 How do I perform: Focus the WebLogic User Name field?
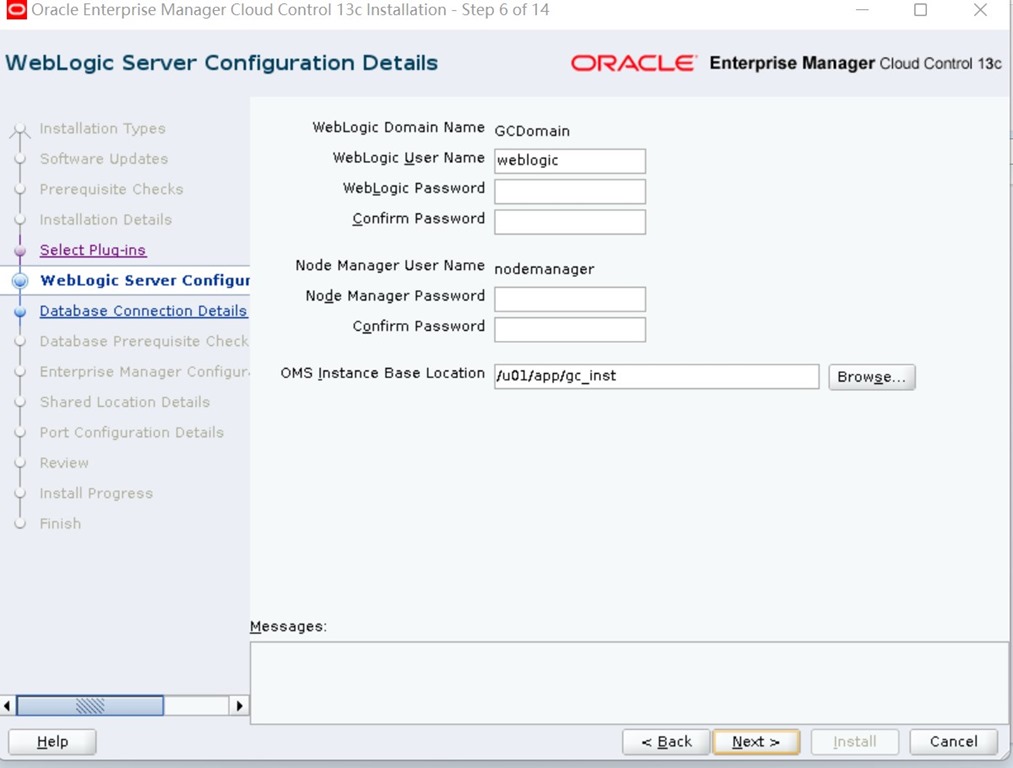pos(570,161)
